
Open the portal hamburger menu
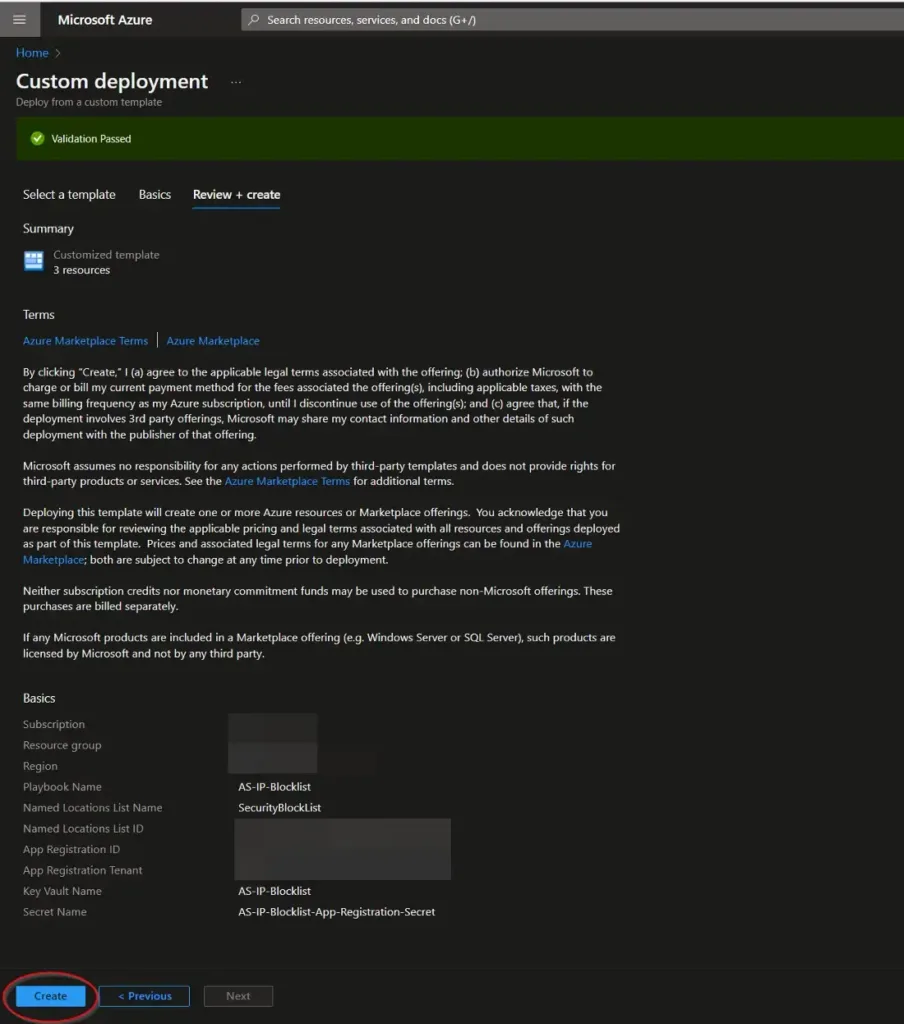[19, 20]
